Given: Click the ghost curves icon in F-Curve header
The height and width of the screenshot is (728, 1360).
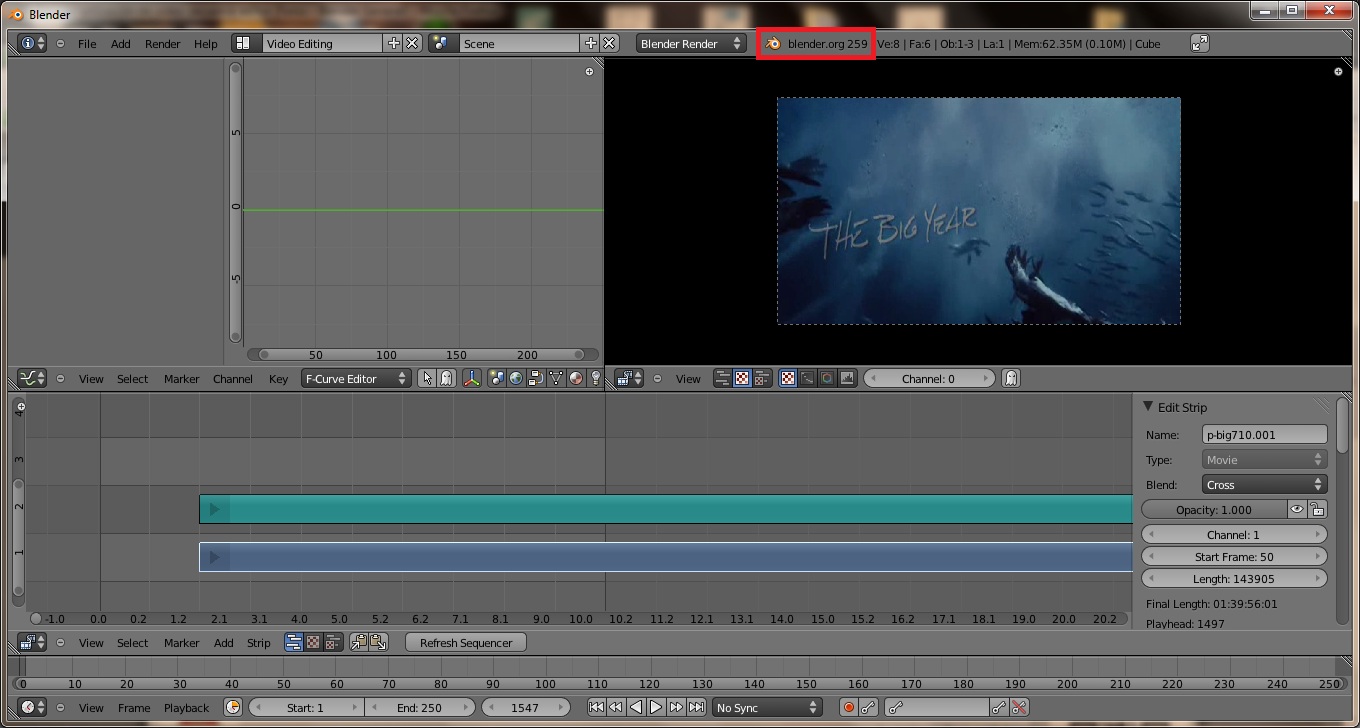Looking at the screenshot, I should [447, 378].
